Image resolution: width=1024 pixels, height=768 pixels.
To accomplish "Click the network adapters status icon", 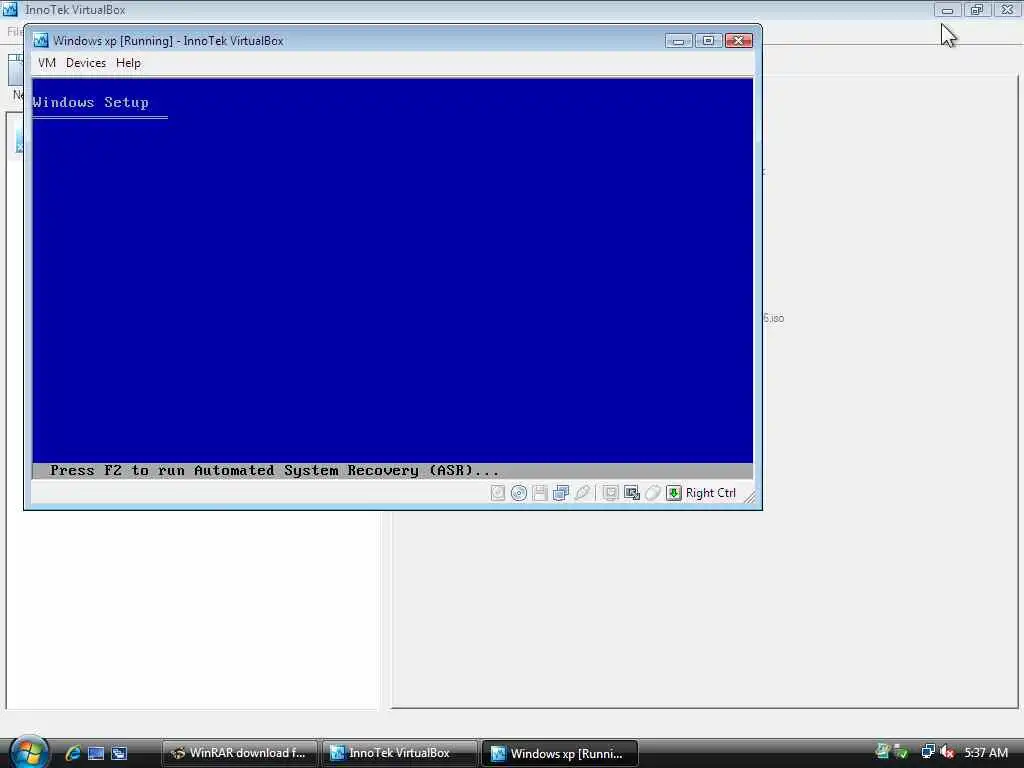I will click(x=560, y=493).
